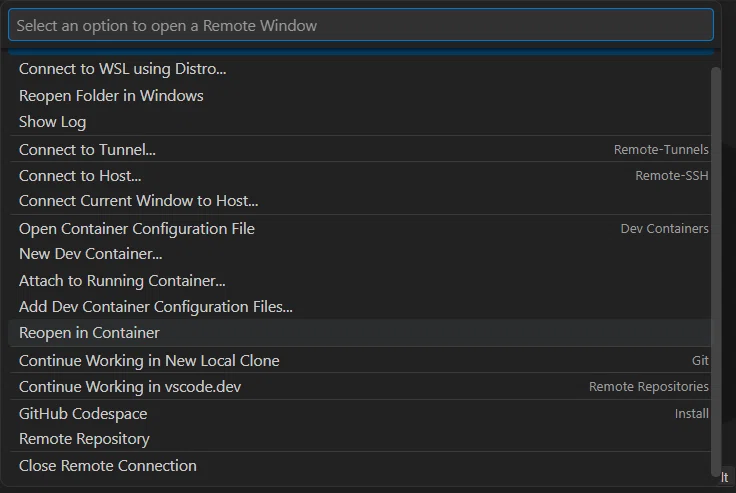Image resolution: width=736 pixels, height=493 pixels.
Task: Select Continue Working in vscode.dev
Action: [360, 386]
